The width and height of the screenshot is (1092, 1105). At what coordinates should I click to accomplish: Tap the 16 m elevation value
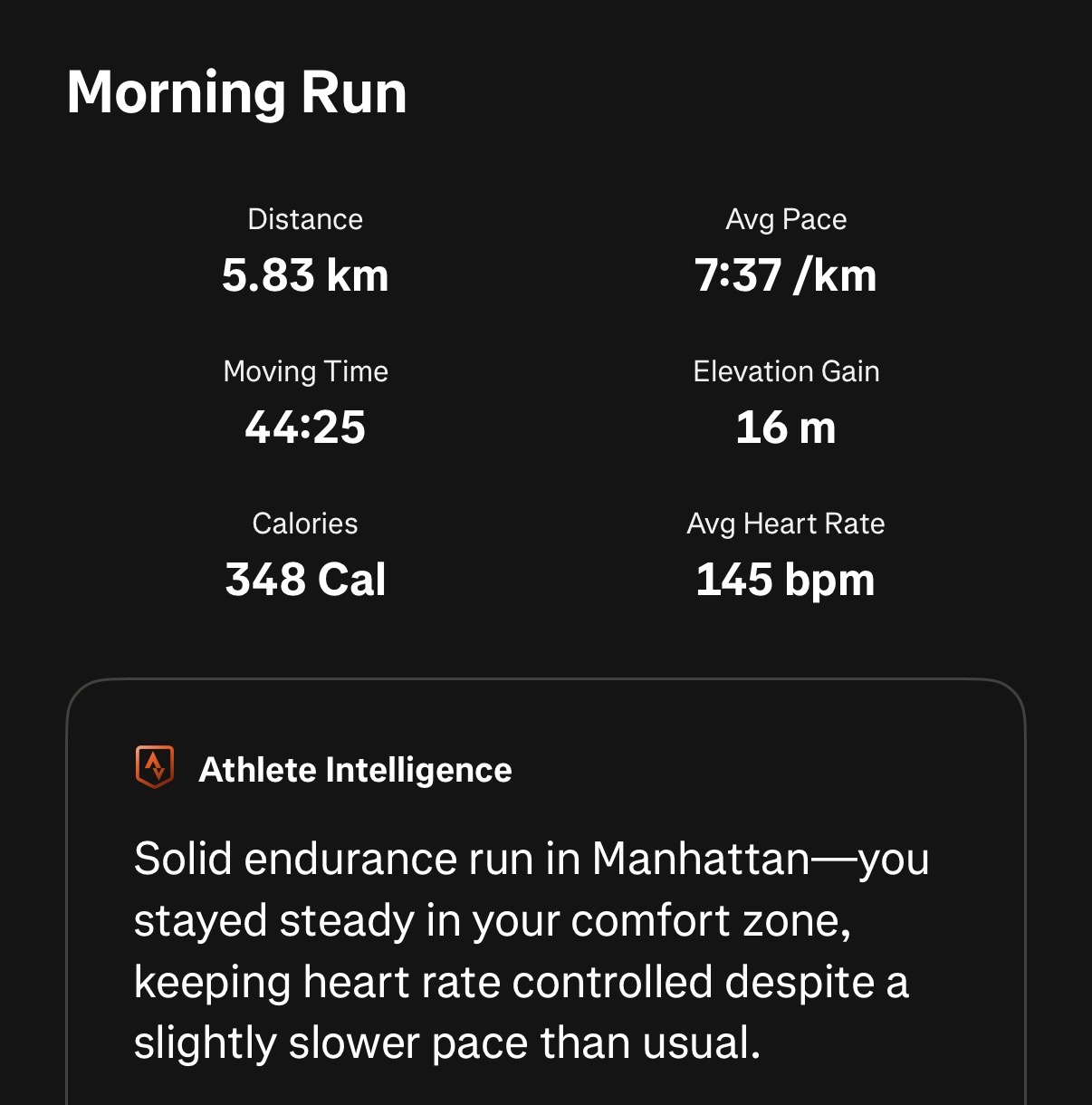(x=786, y=428)
